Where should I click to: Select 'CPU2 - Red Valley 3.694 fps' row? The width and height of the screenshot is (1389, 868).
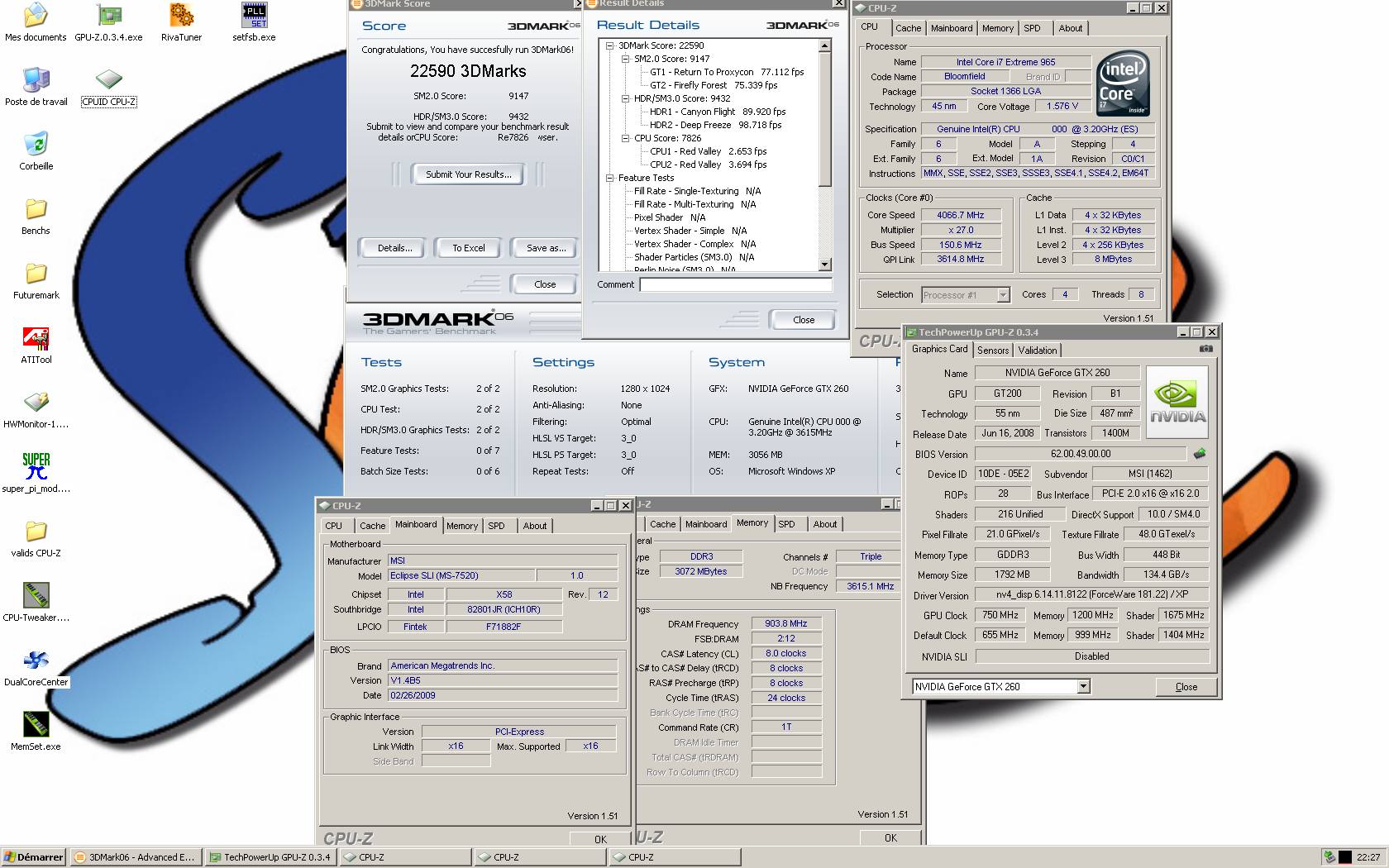pos(708,165)
